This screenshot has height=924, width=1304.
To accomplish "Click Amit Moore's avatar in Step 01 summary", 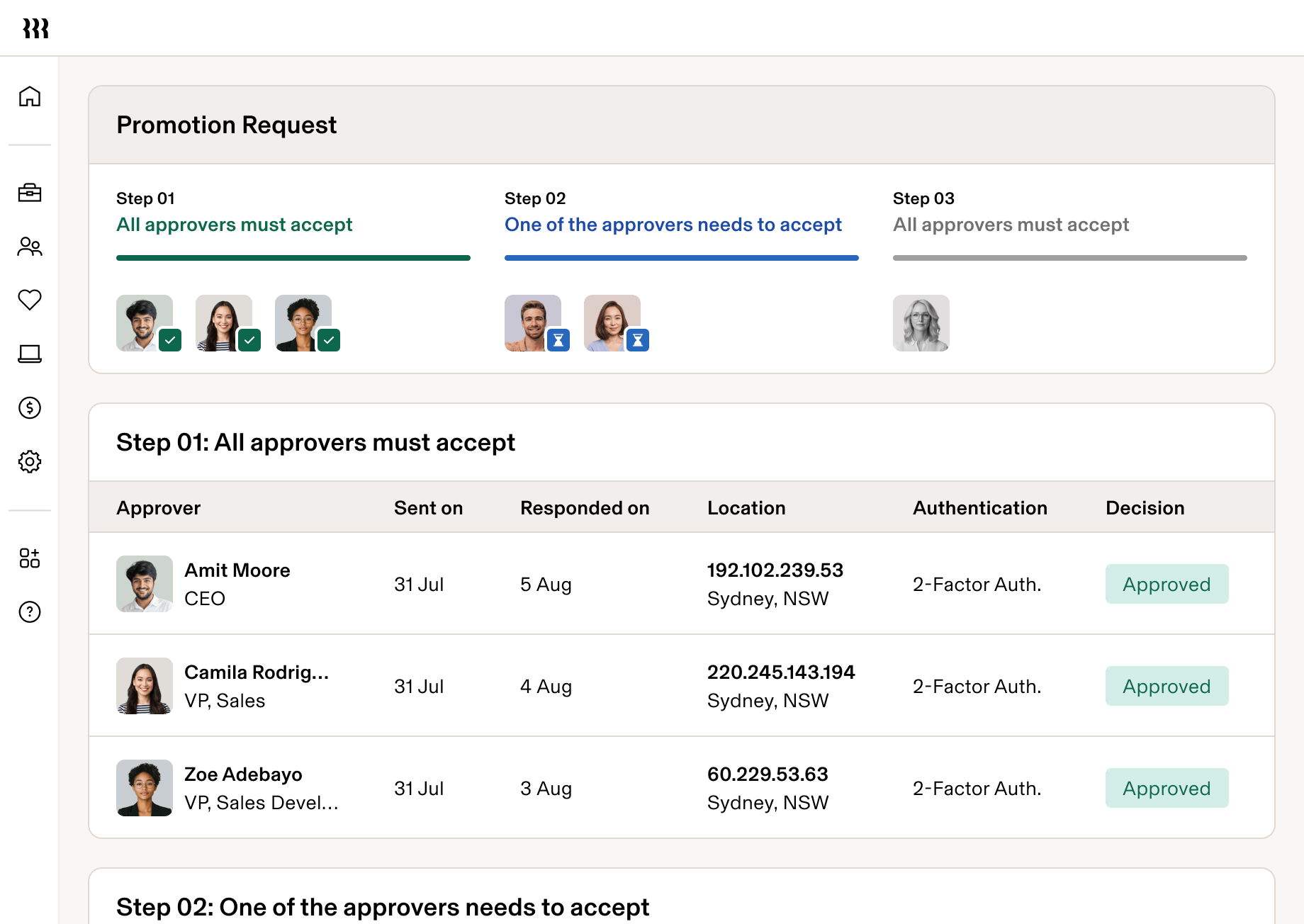I will click(x=145, y=323).
